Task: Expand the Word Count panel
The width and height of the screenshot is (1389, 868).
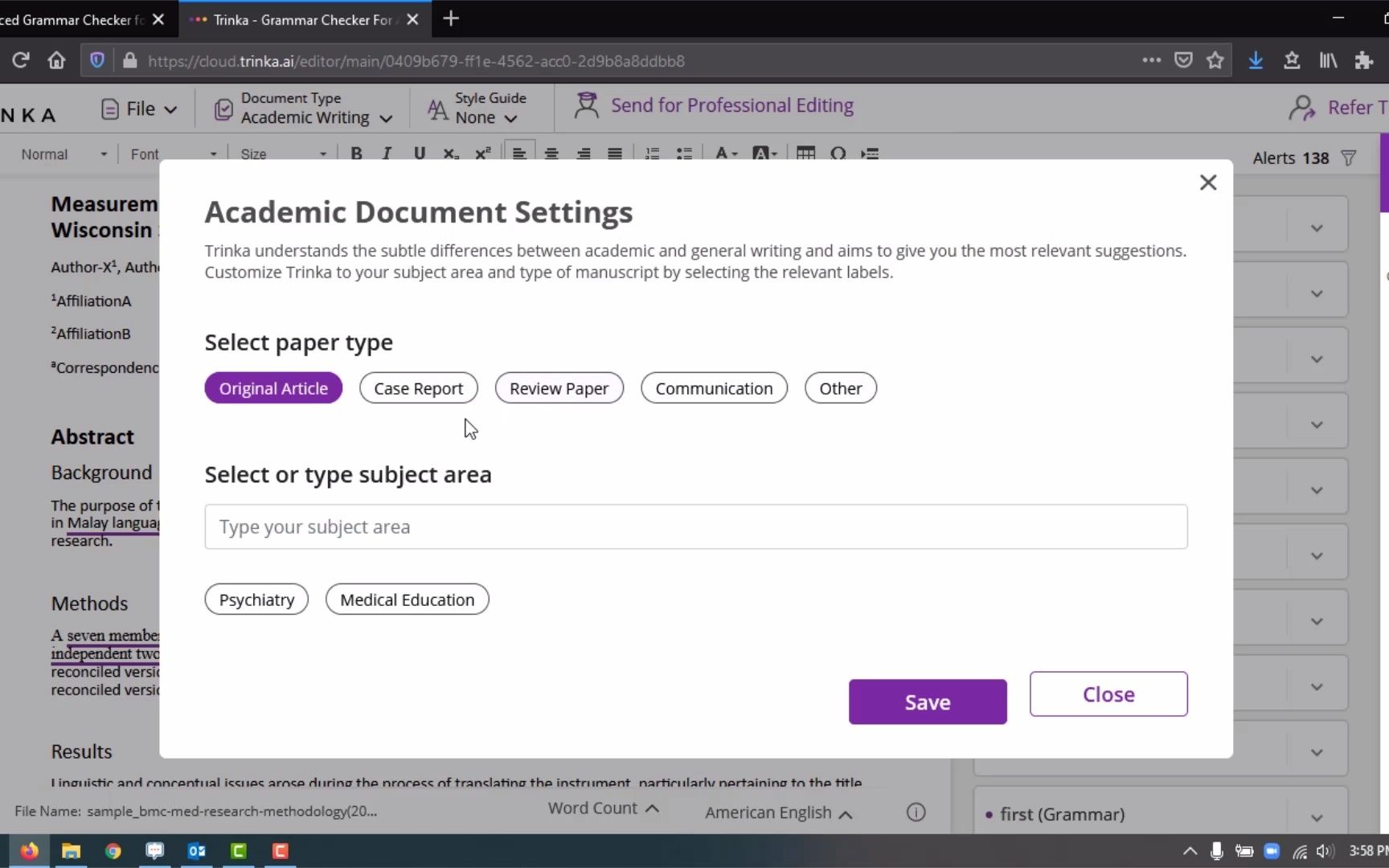Action: coord(604,809)
